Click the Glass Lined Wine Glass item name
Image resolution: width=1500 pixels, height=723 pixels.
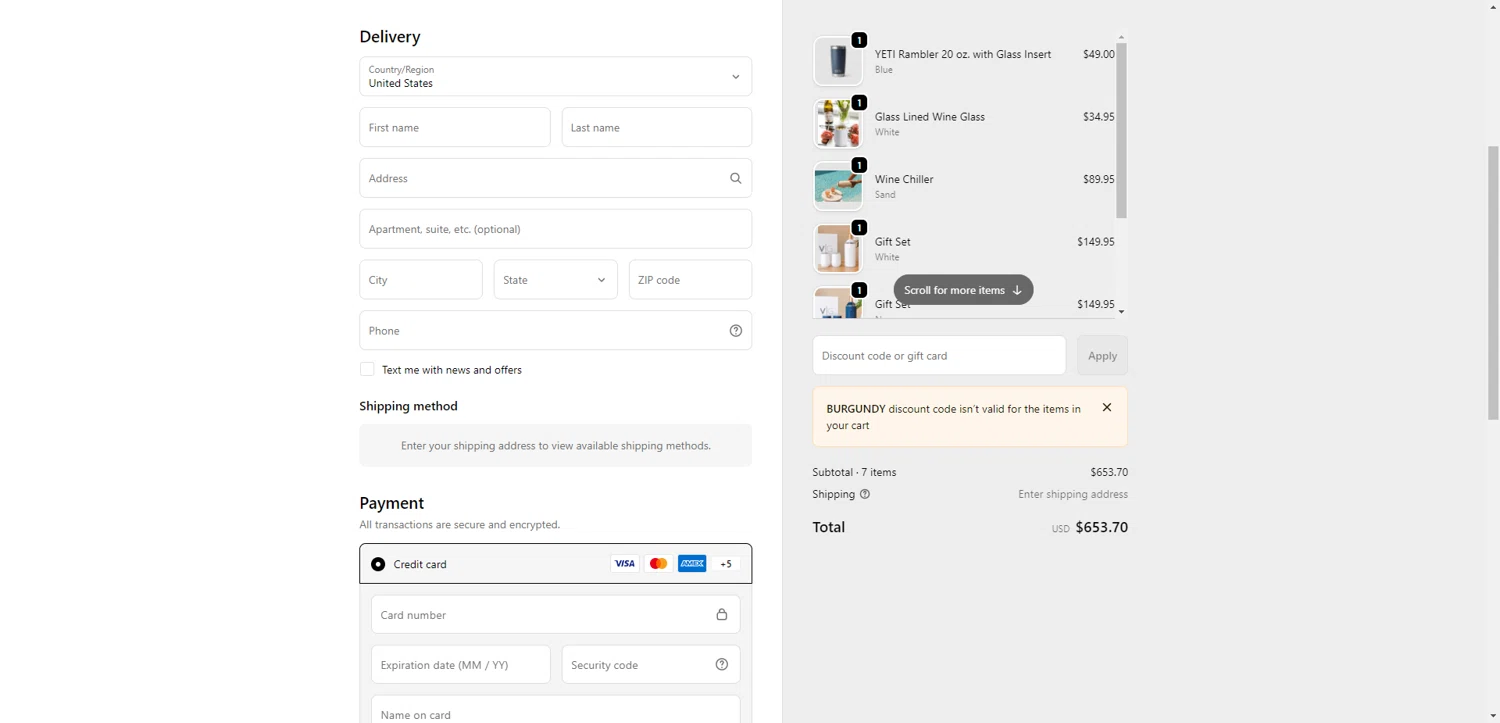[930, 117]
